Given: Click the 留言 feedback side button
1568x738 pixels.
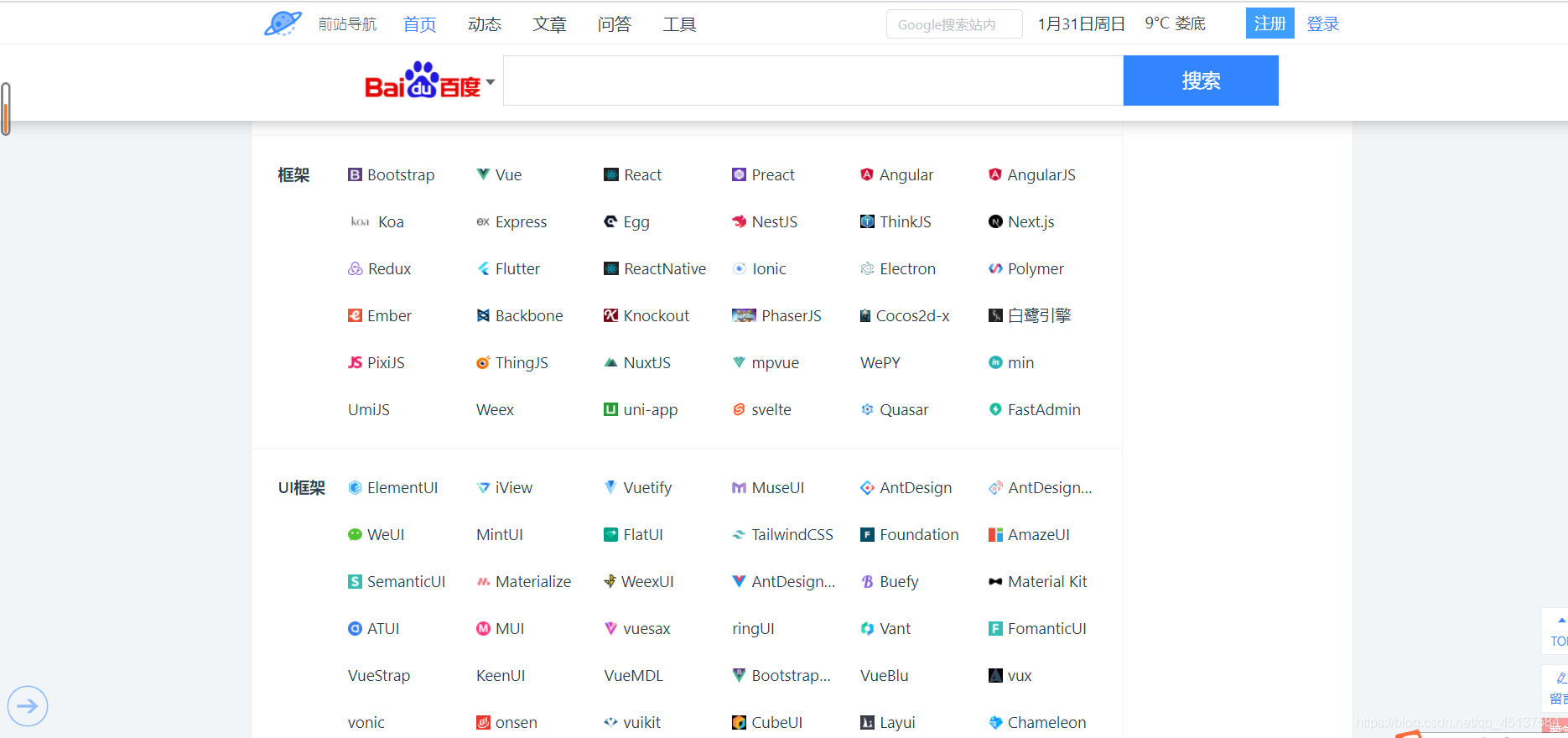Looking at the screenshot, I should point(1556,689).
